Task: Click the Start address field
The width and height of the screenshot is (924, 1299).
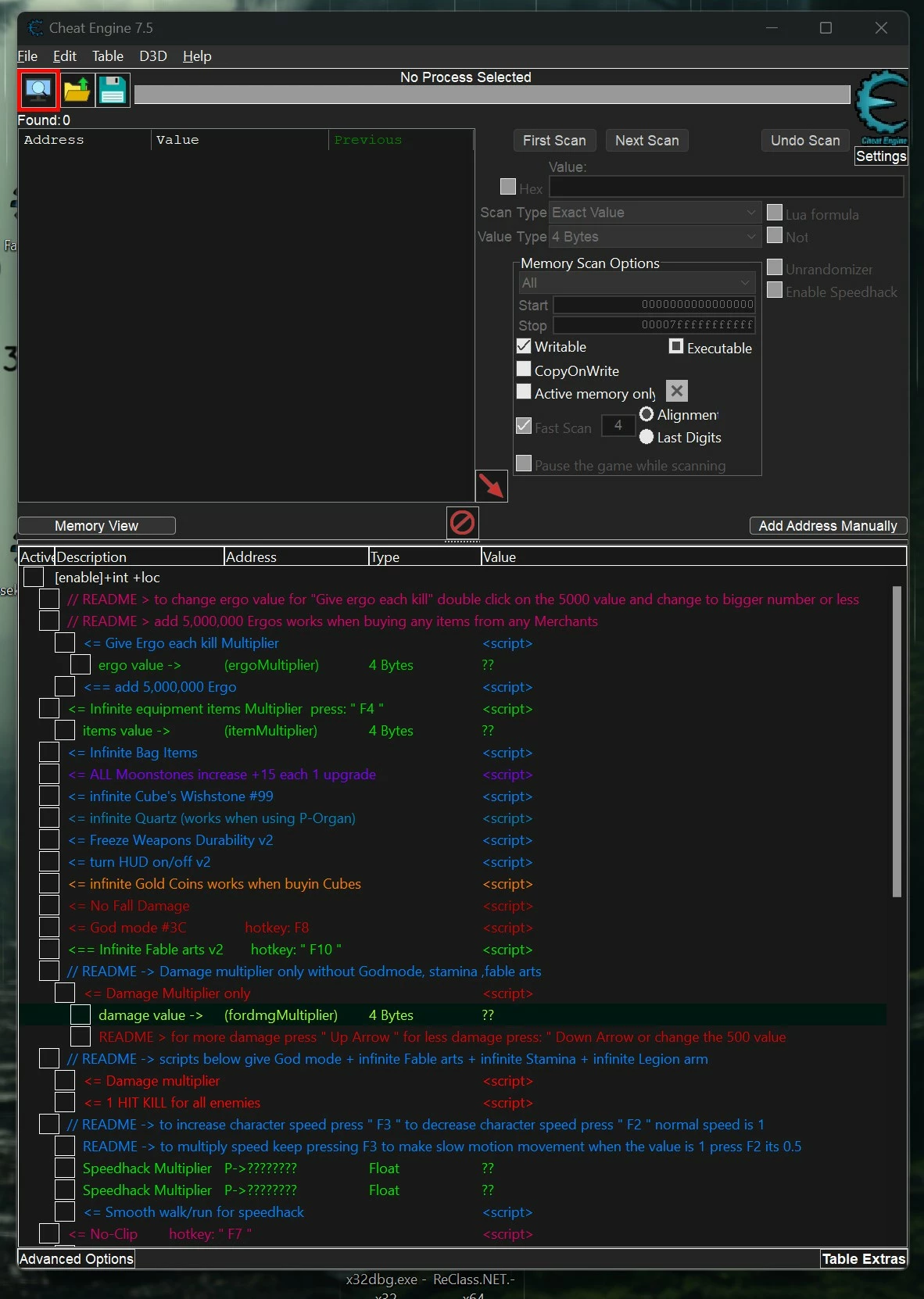Action: click(654, 305)
